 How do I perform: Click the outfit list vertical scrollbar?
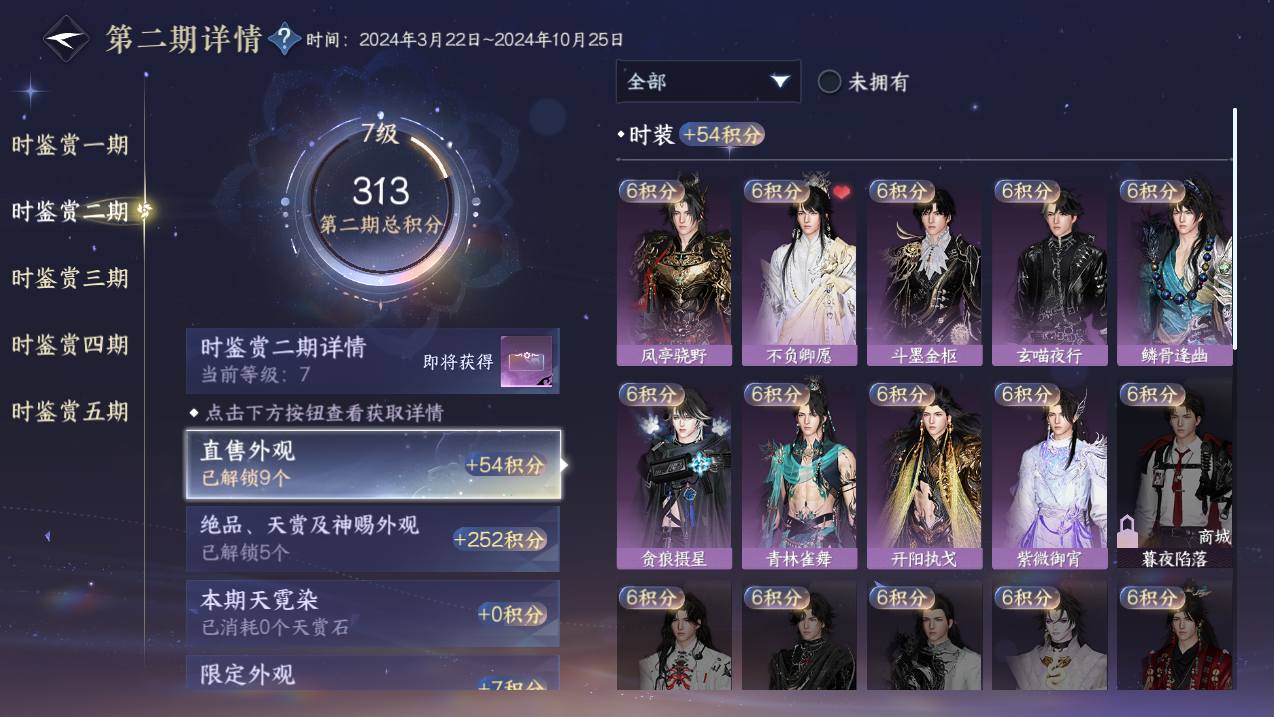click(x=1235, y=229)
